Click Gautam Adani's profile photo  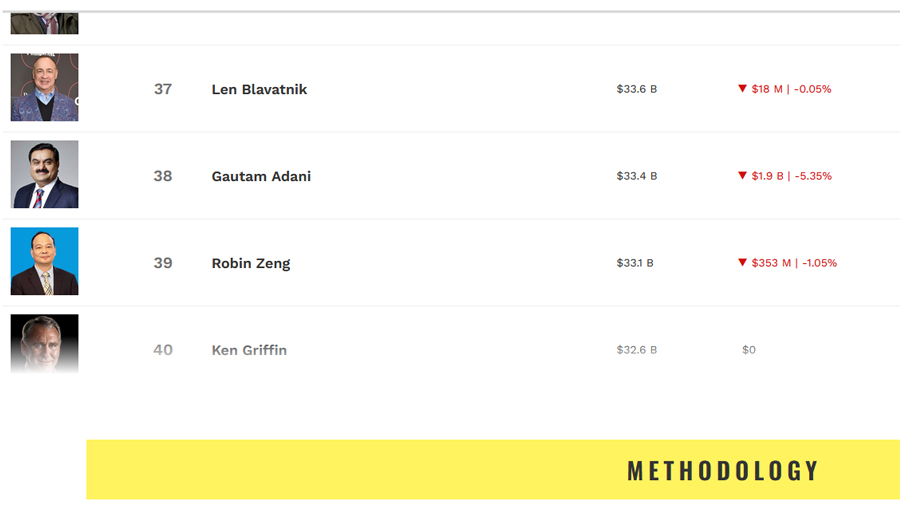tap(44, 174)
